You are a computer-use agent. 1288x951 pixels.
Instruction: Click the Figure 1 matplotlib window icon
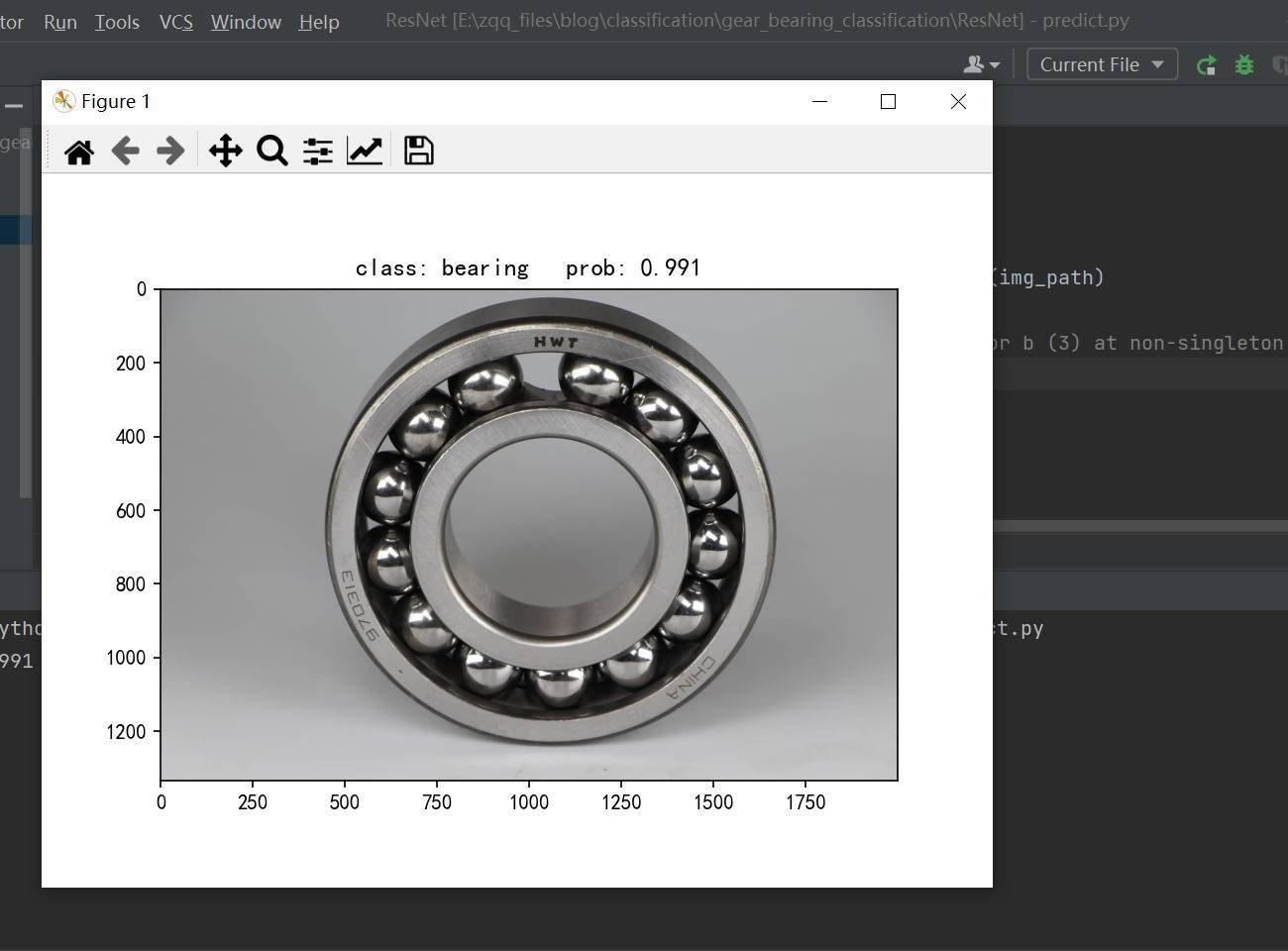tap(63, 102)
